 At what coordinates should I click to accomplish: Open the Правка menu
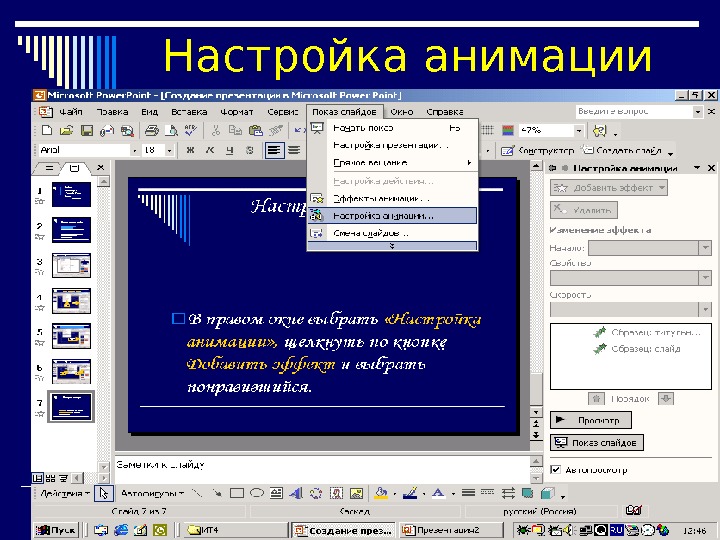click(x=112, y=112)
